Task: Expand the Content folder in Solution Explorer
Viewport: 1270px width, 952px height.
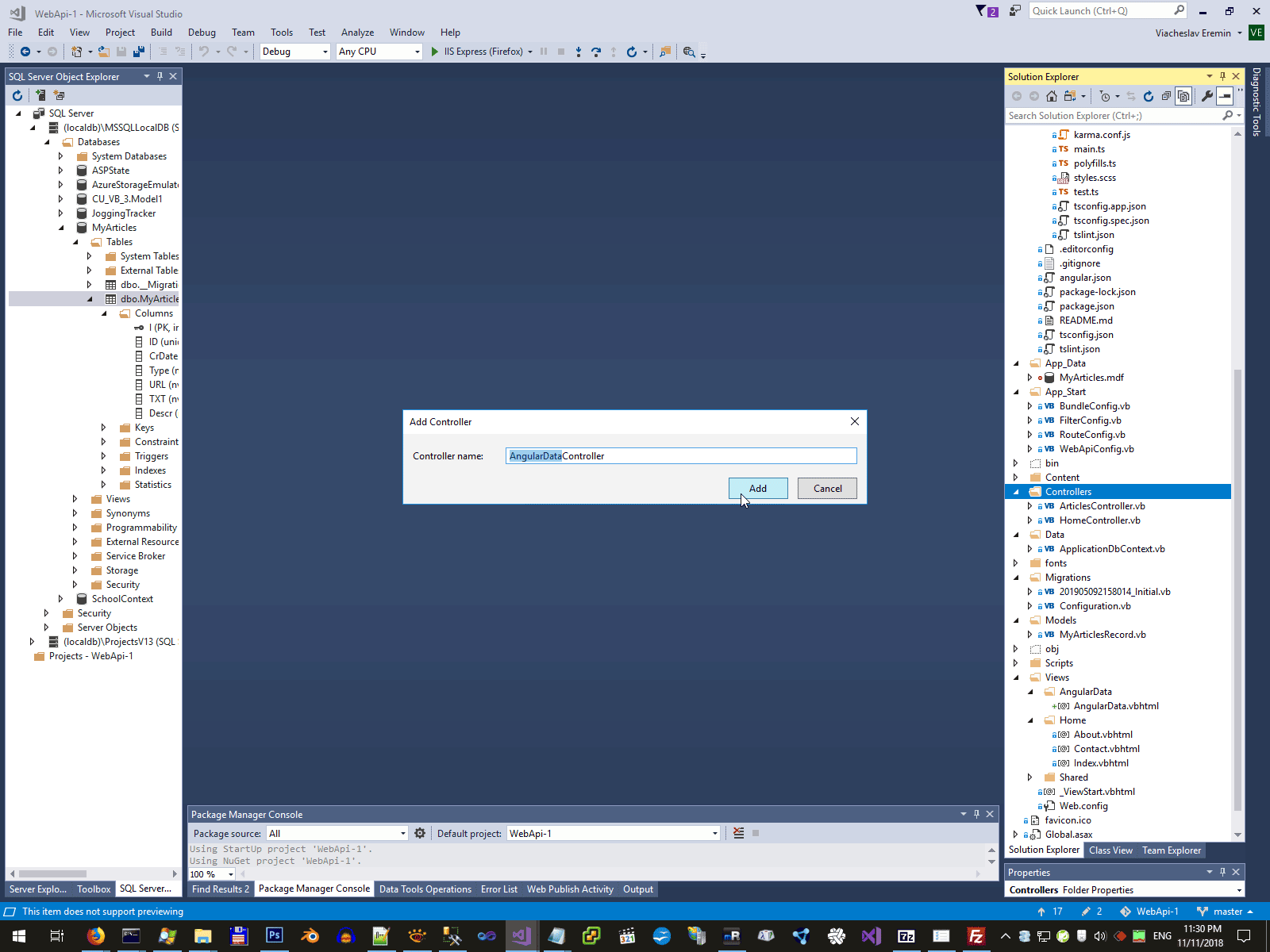Action: point(1016,478)
